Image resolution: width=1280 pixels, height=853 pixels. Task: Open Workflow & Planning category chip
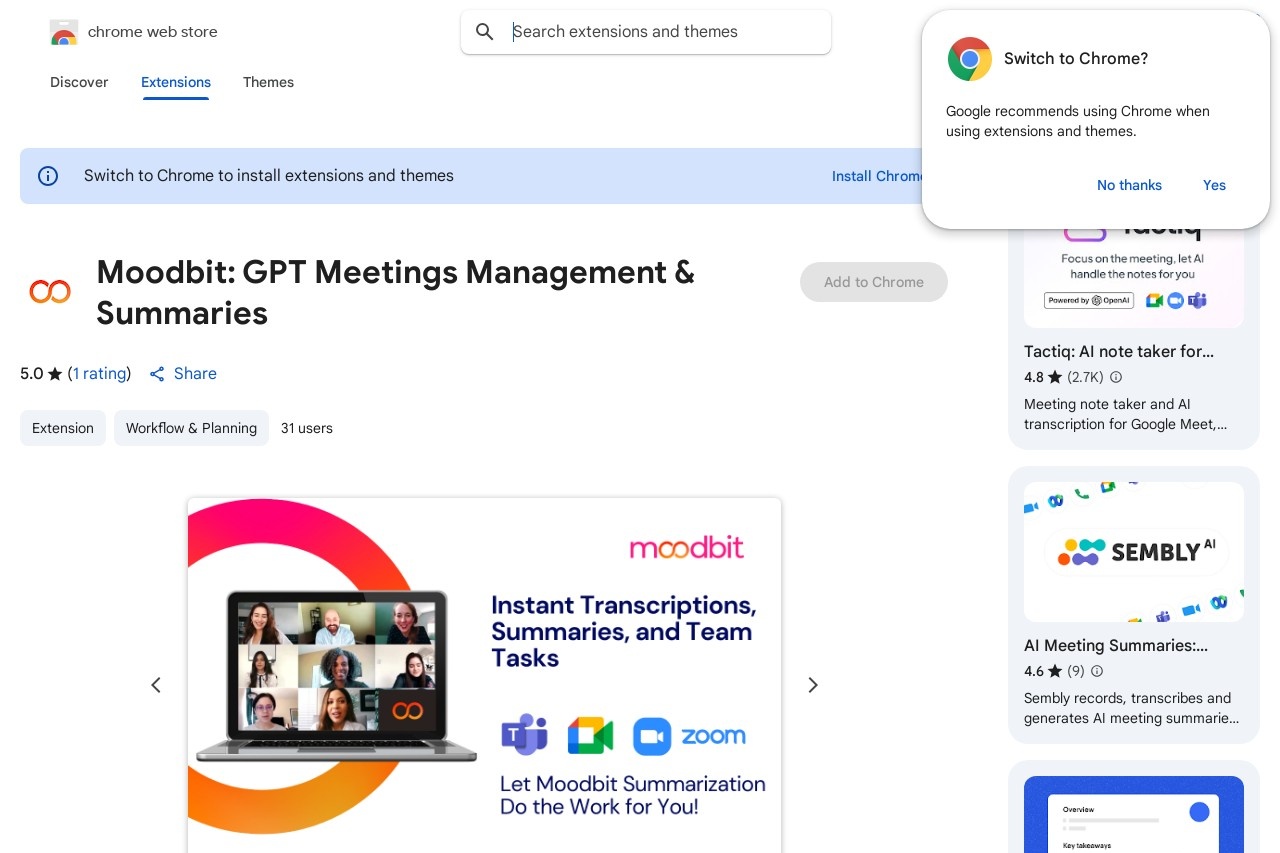coord(191,428)
